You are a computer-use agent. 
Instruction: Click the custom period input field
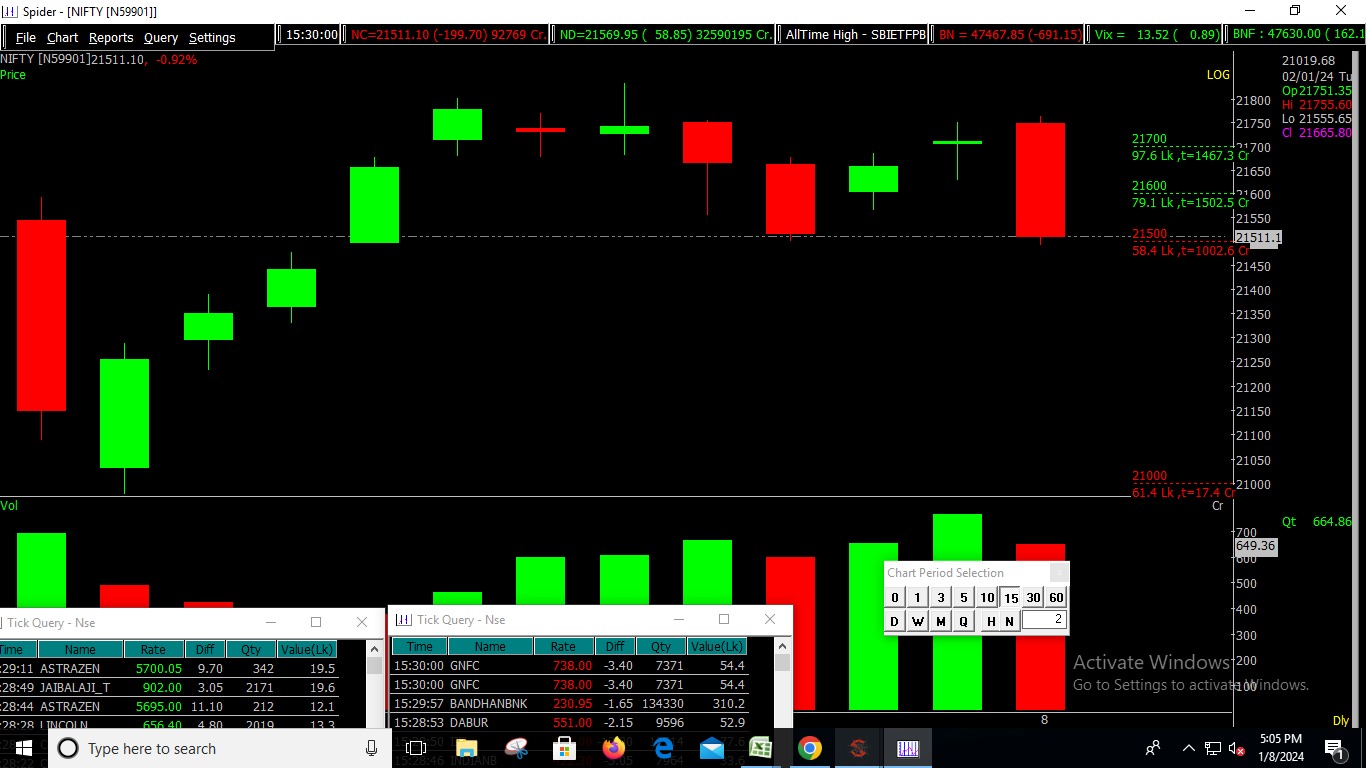pos(1044,620)
